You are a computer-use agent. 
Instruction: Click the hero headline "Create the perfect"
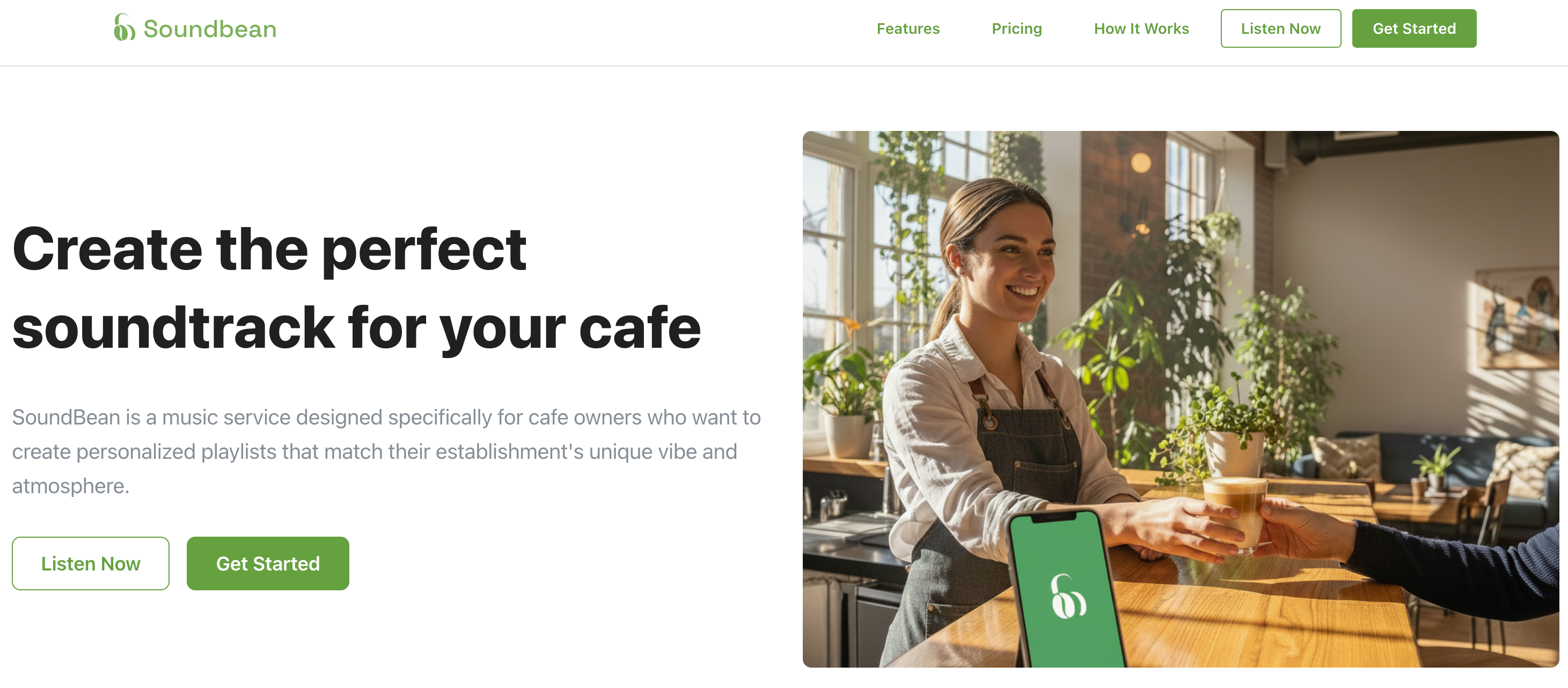pyautogui.click(x=269, y=249)
